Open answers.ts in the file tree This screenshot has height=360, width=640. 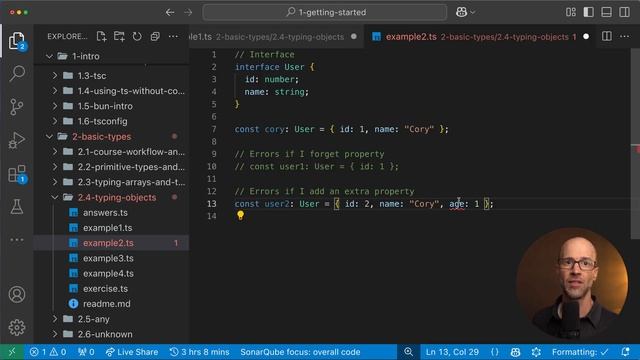point(111,213)
